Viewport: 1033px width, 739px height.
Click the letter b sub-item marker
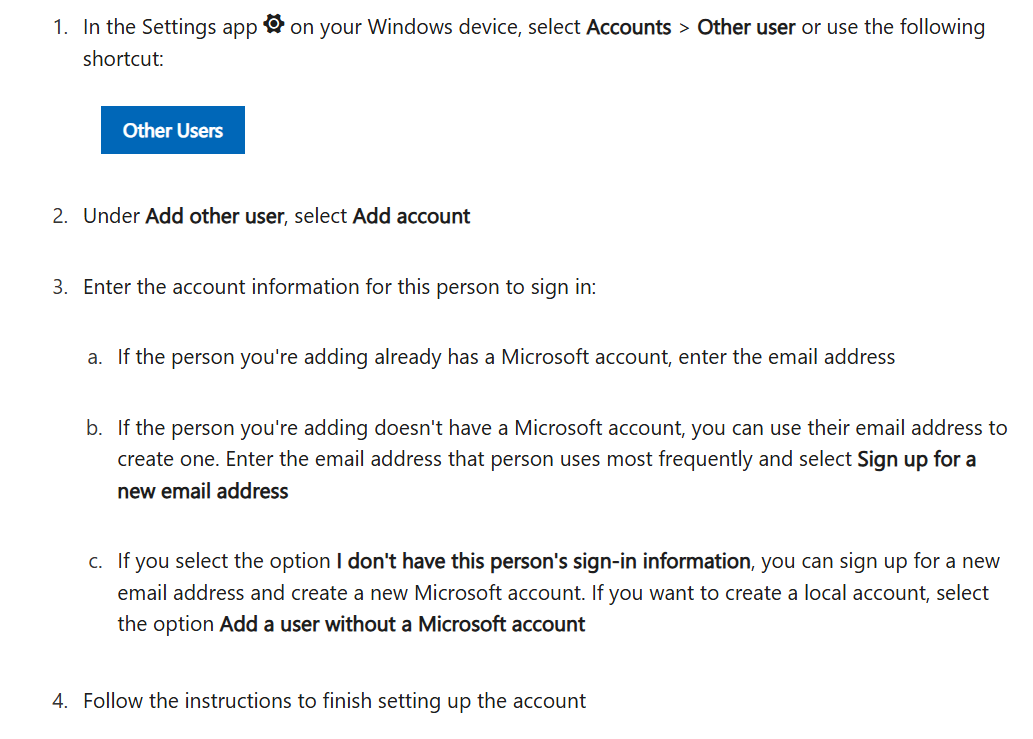coord(94,427)
